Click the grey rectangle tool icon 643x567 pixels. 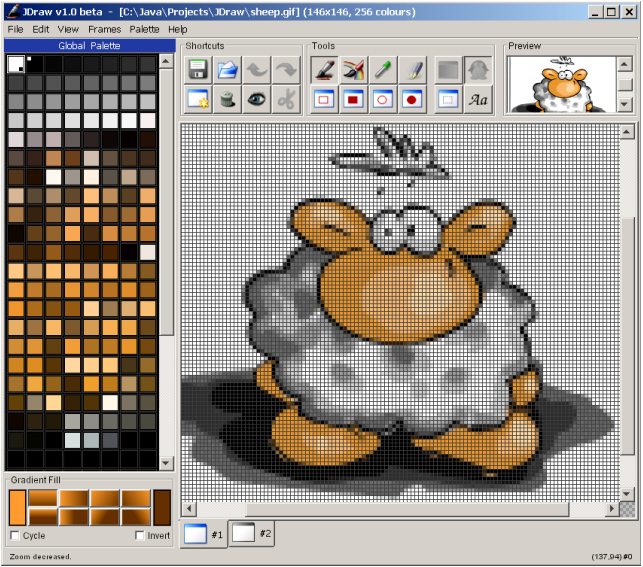pyautogui.click(x=448, y=70)
